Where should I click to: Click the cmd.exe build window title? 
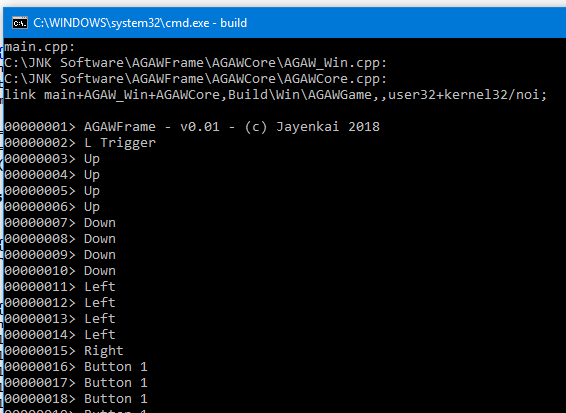[140, 23]
